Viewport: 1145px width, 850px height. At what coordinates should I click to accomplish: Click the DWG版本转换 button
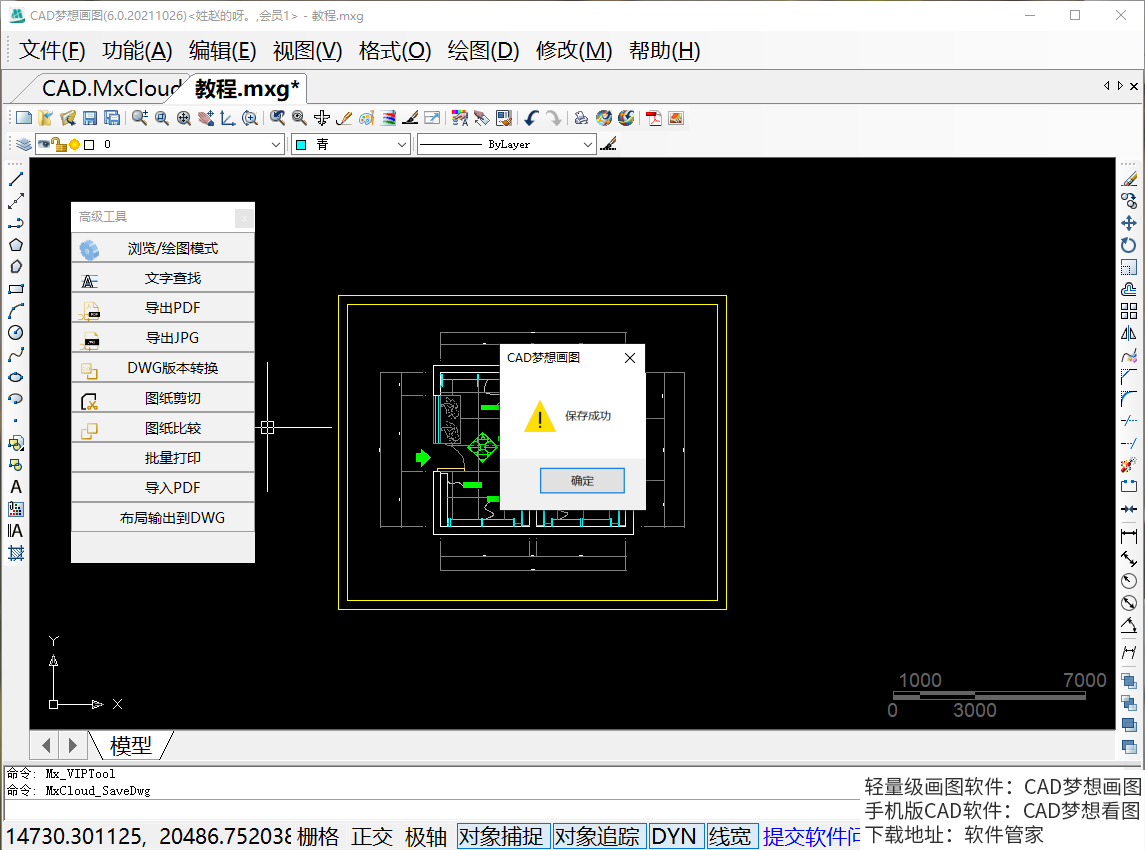point(163,368)
